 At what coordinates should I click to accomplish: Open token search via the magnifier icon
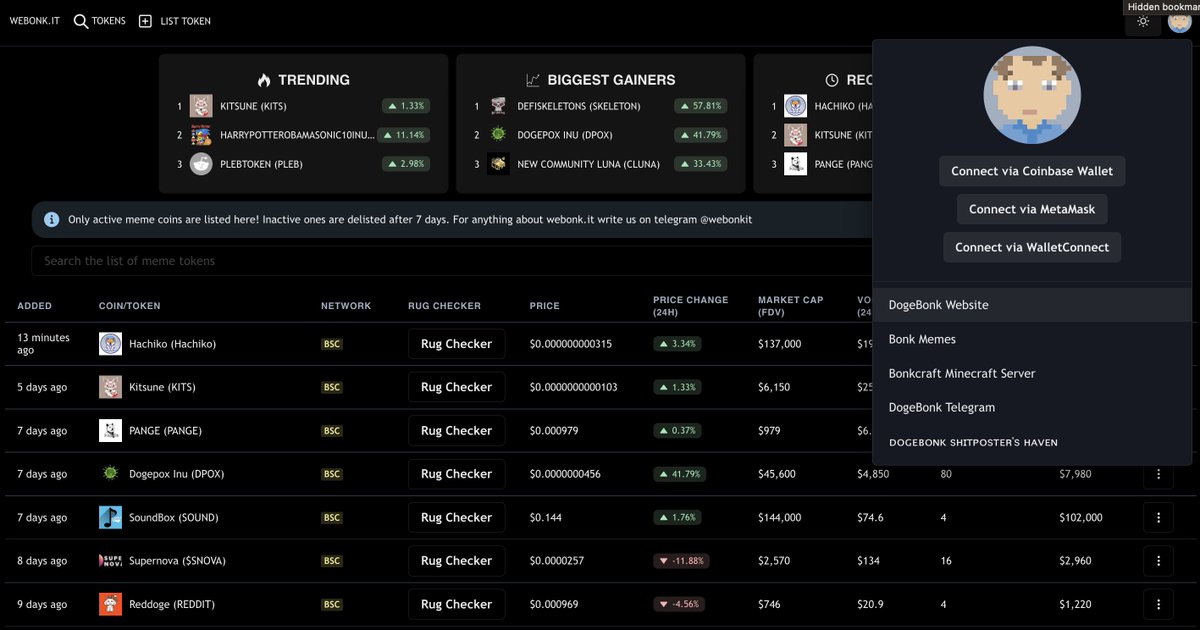(79, 20)
